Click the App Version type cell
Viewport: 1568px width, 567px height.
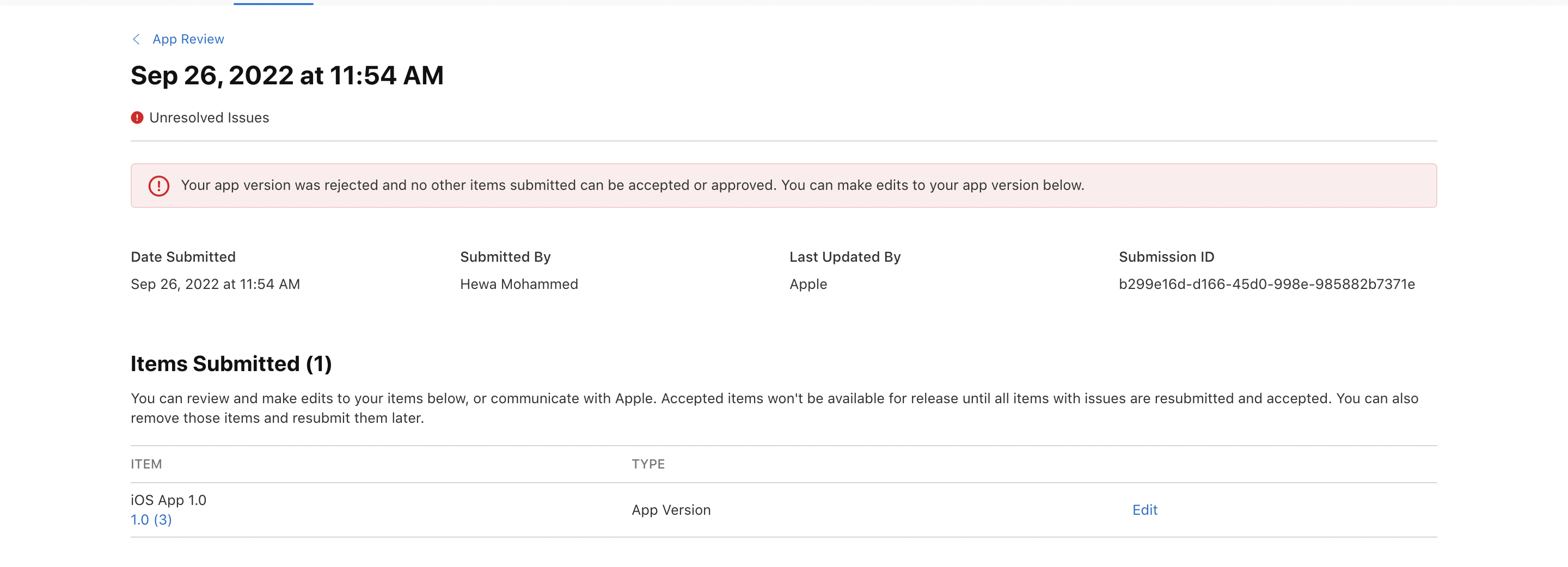[x=671, y=510]
